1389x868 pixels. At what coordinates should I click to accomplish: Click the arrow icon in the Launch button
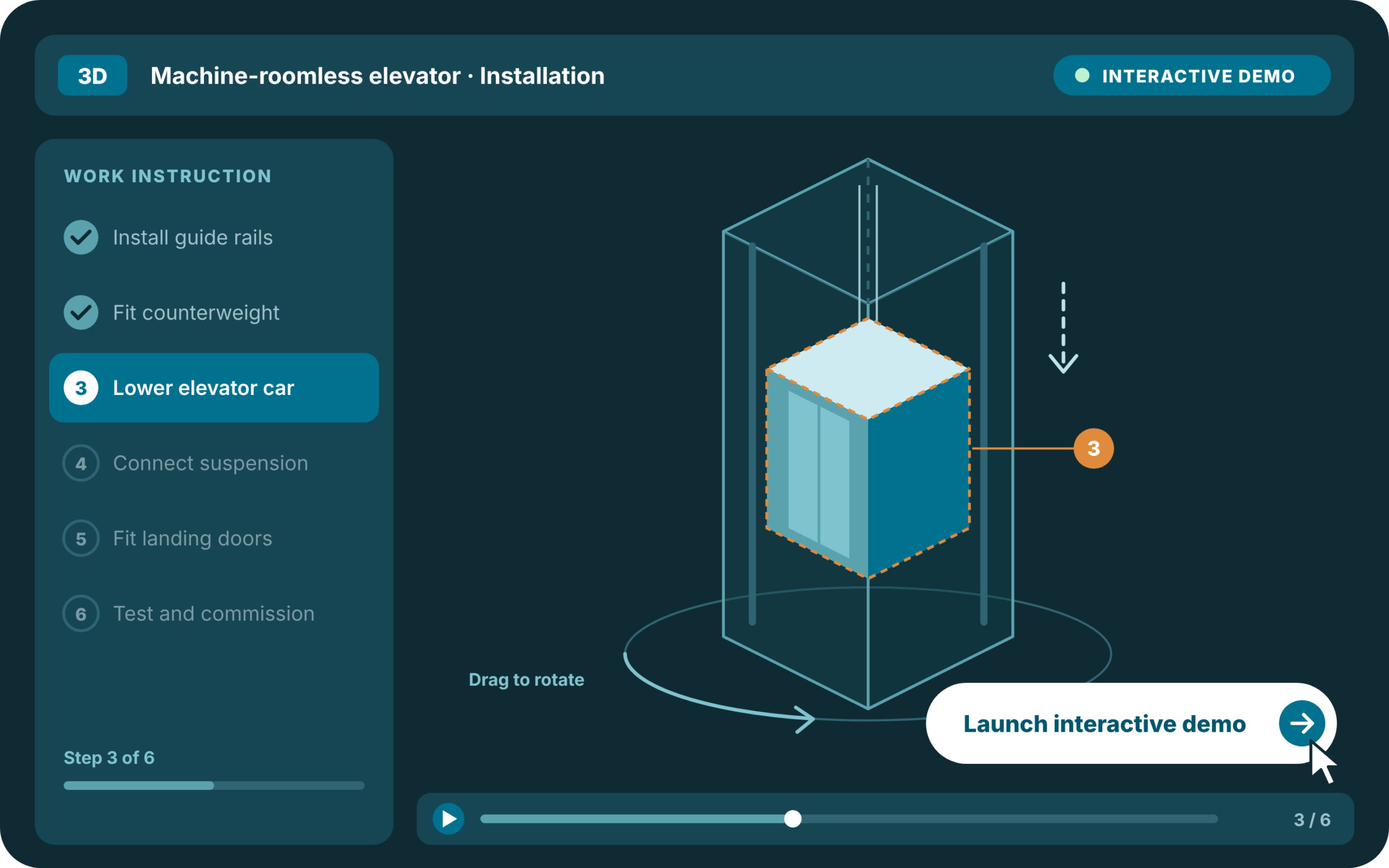[x=1302, y=723]
